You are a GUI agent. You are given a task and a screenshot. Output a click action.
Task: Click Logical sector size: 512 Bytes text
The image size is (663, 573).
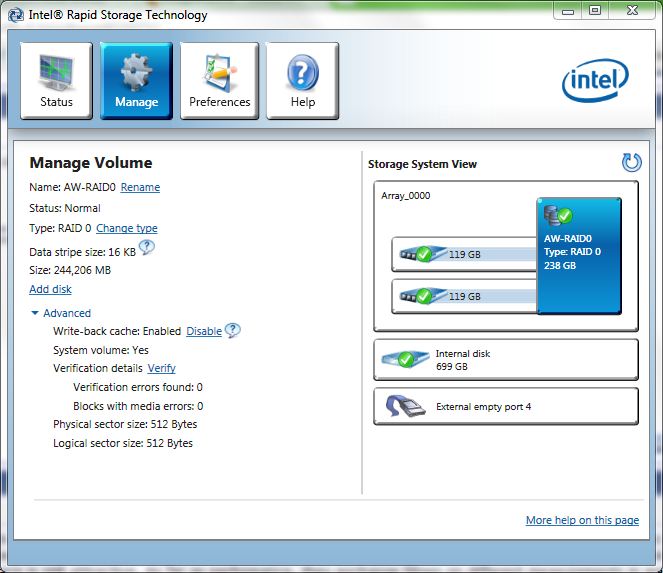click(x=123, y=443)
